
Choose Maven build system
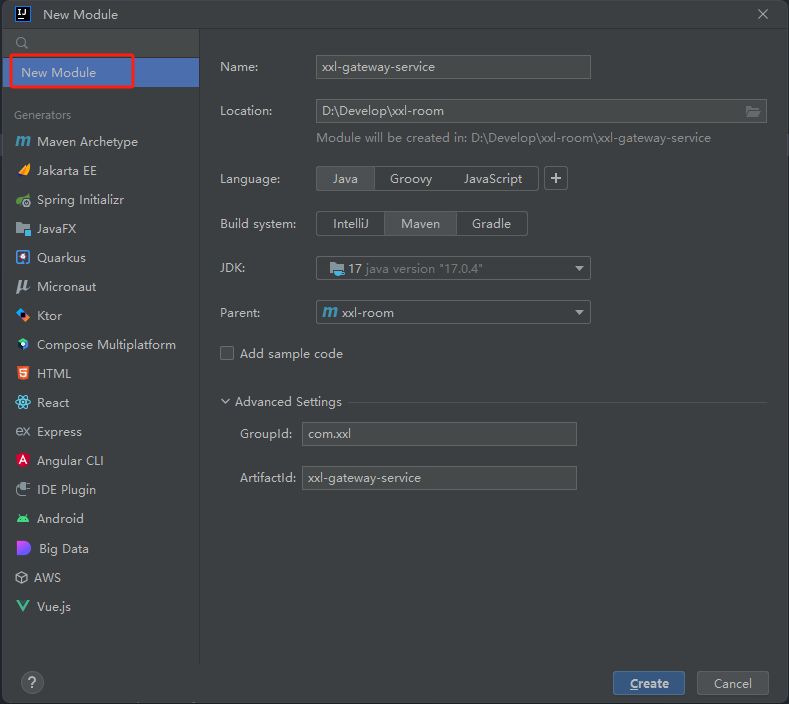[x=421, y=223]
